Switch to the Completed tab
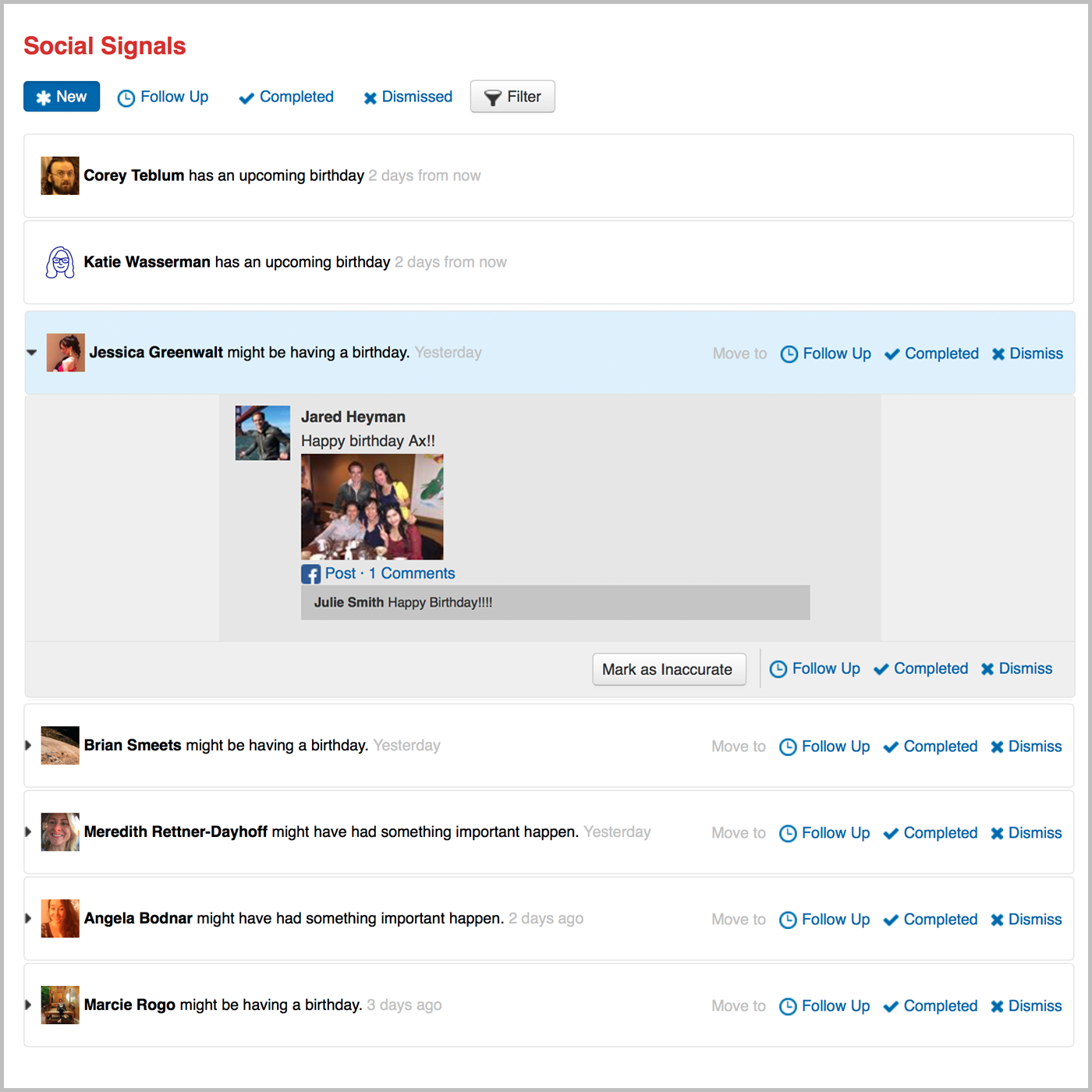This screenshot has height=1092, width=1092. pyautogui.click(x=286, y=97)
